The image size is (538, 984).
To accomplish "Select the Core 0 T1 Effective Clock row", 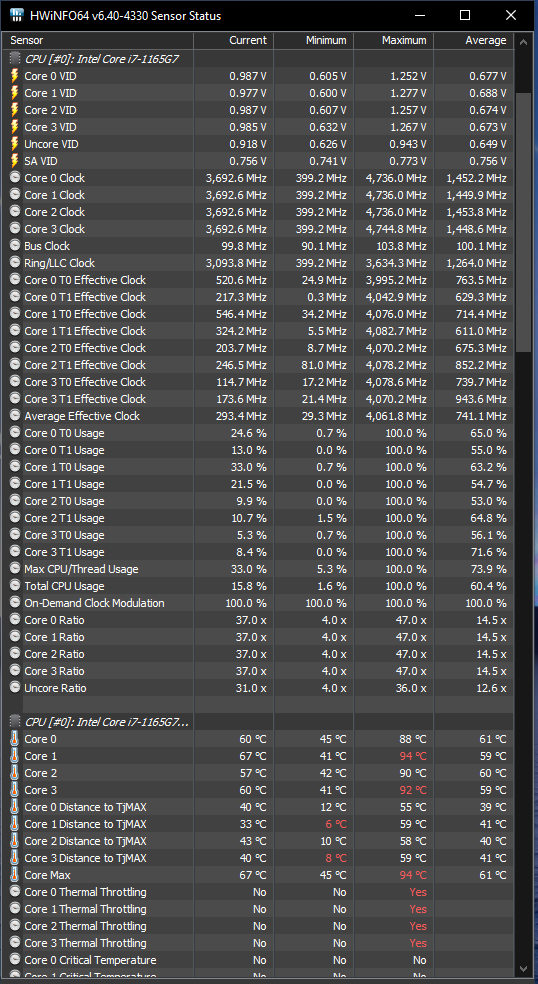I will (x=259, y=297).
